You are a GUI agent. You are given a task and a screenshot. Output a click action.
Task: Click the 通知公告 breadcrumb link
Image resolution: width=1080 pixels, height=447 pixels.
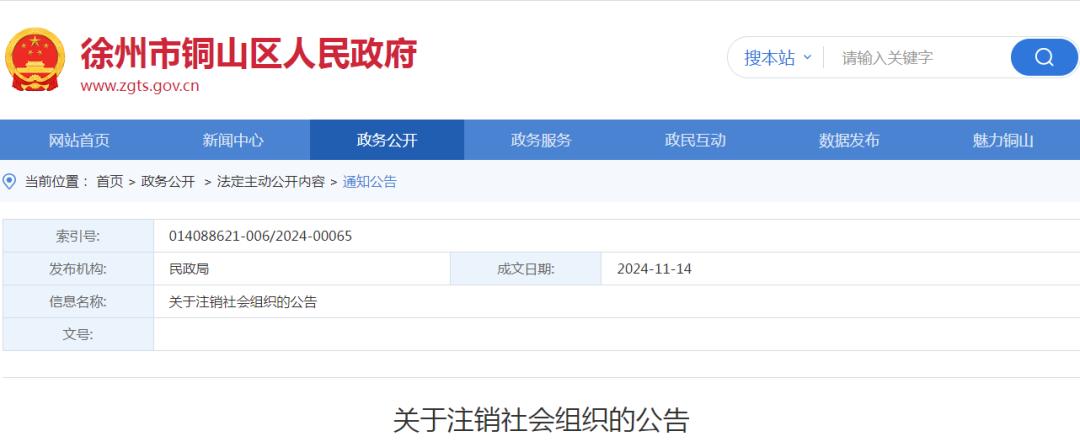click(370, 181)
